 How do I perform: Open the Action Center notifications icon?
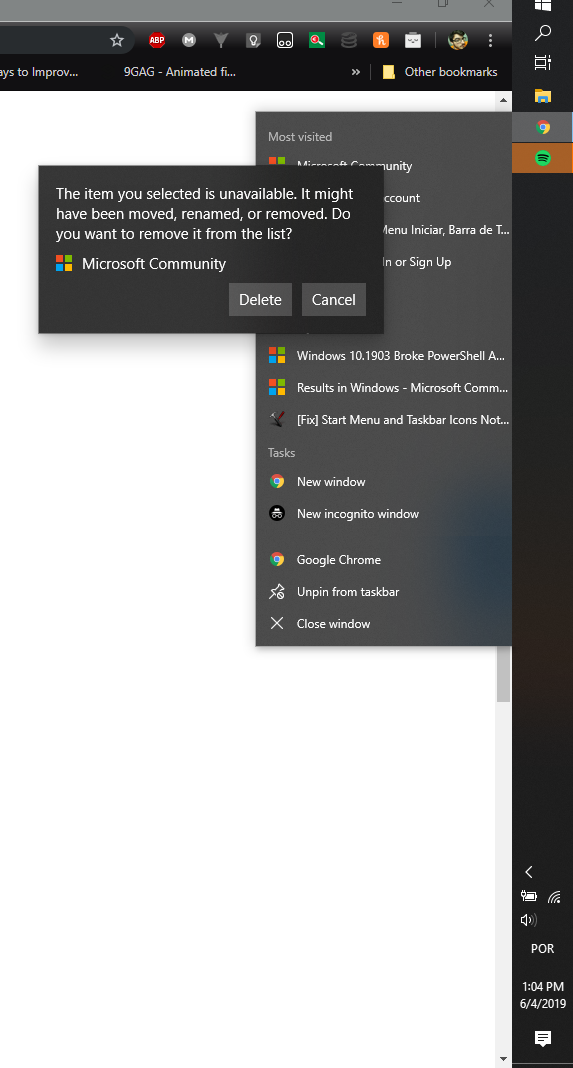click(542, 1038)
